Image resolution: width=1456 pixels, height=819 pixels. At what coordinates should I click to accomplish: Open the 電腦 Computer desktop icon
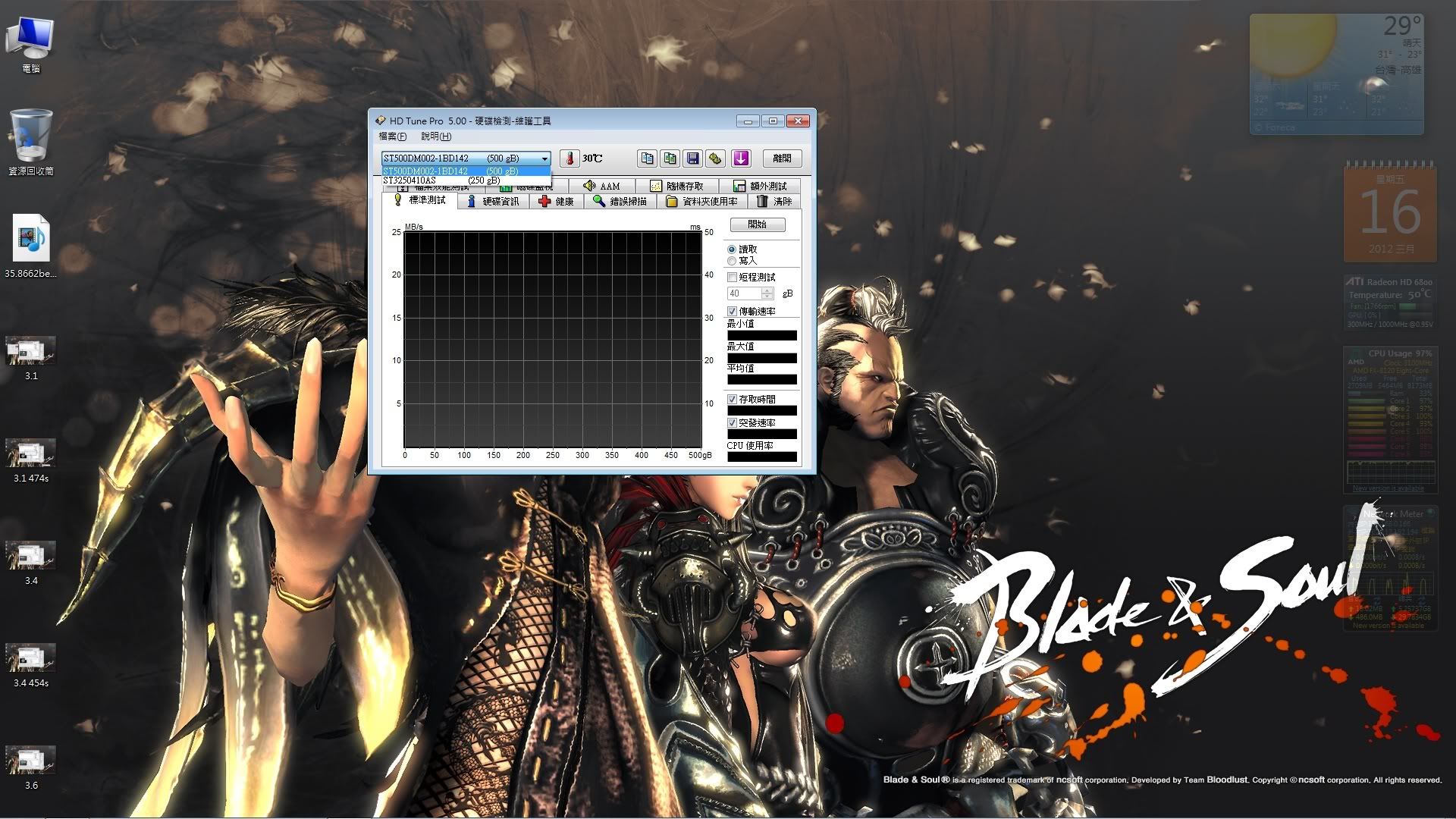[30, 45]
